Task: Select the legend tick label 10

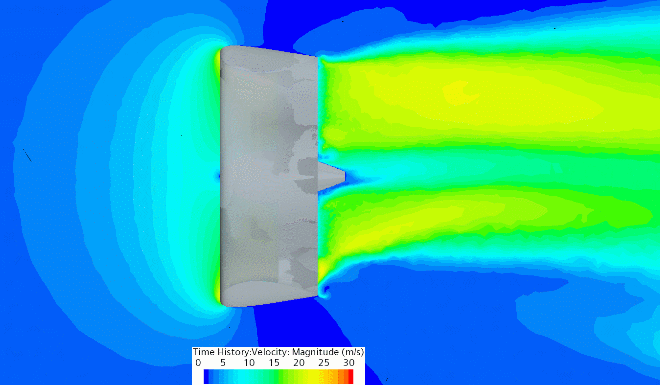Action: 249,362
